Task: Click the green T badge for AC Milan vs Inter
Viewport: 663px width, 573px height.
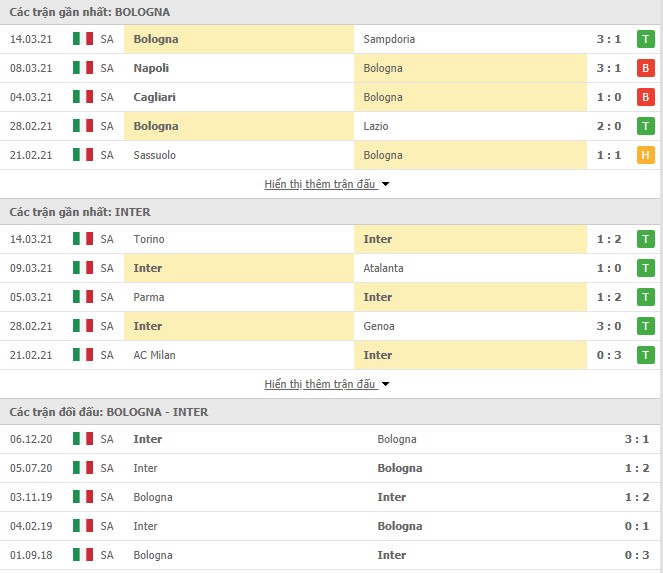Action: coord(645,355)
